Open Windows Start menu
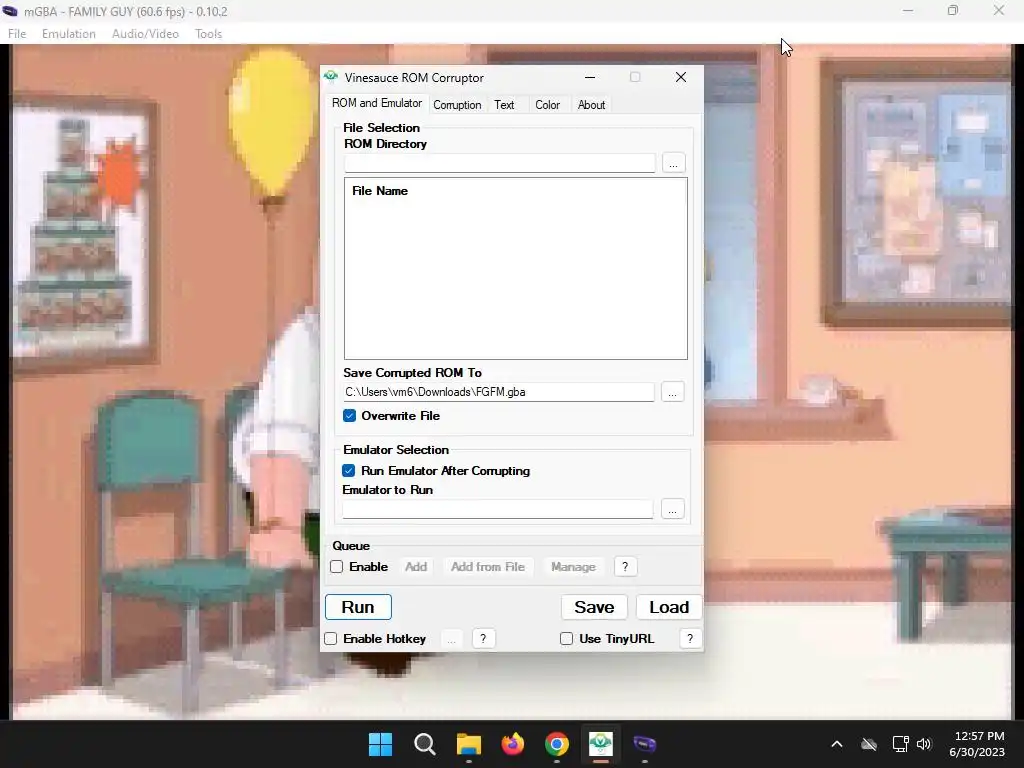Image resolution: width=1024 pixels, height=768 pixels. [380, 744]
